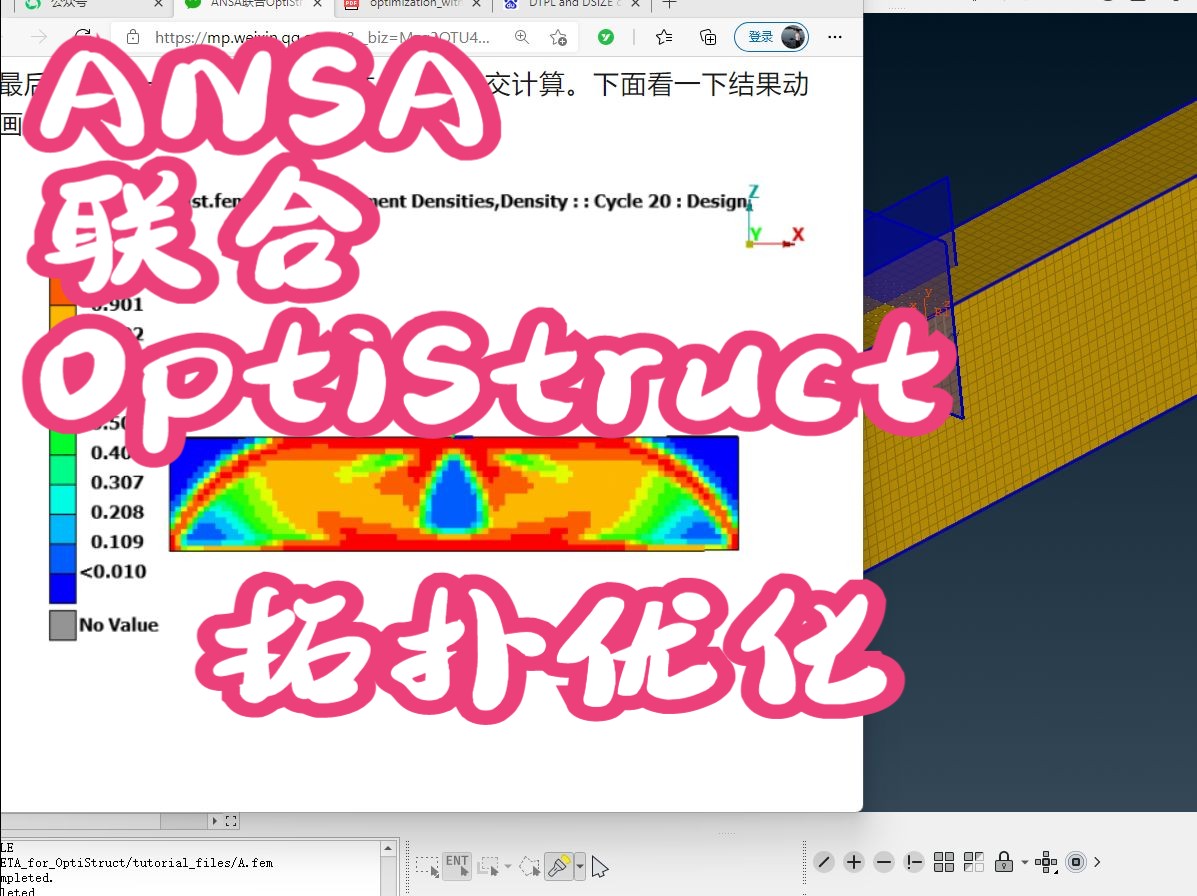Activate the ANSA highlight flashlight tool
The height and width of the screenshot is (896, 1197).
pos(559,866)
